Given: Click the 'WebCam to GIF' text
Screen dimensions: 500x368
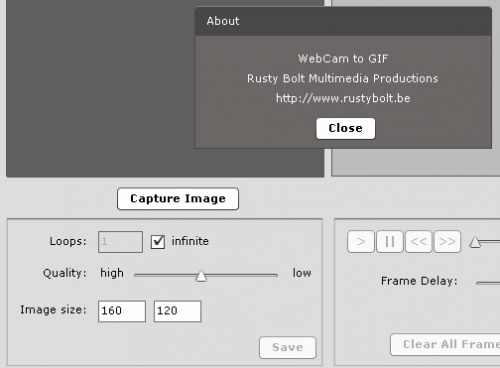Looking at the screenshot, I should tap(343, 59).
